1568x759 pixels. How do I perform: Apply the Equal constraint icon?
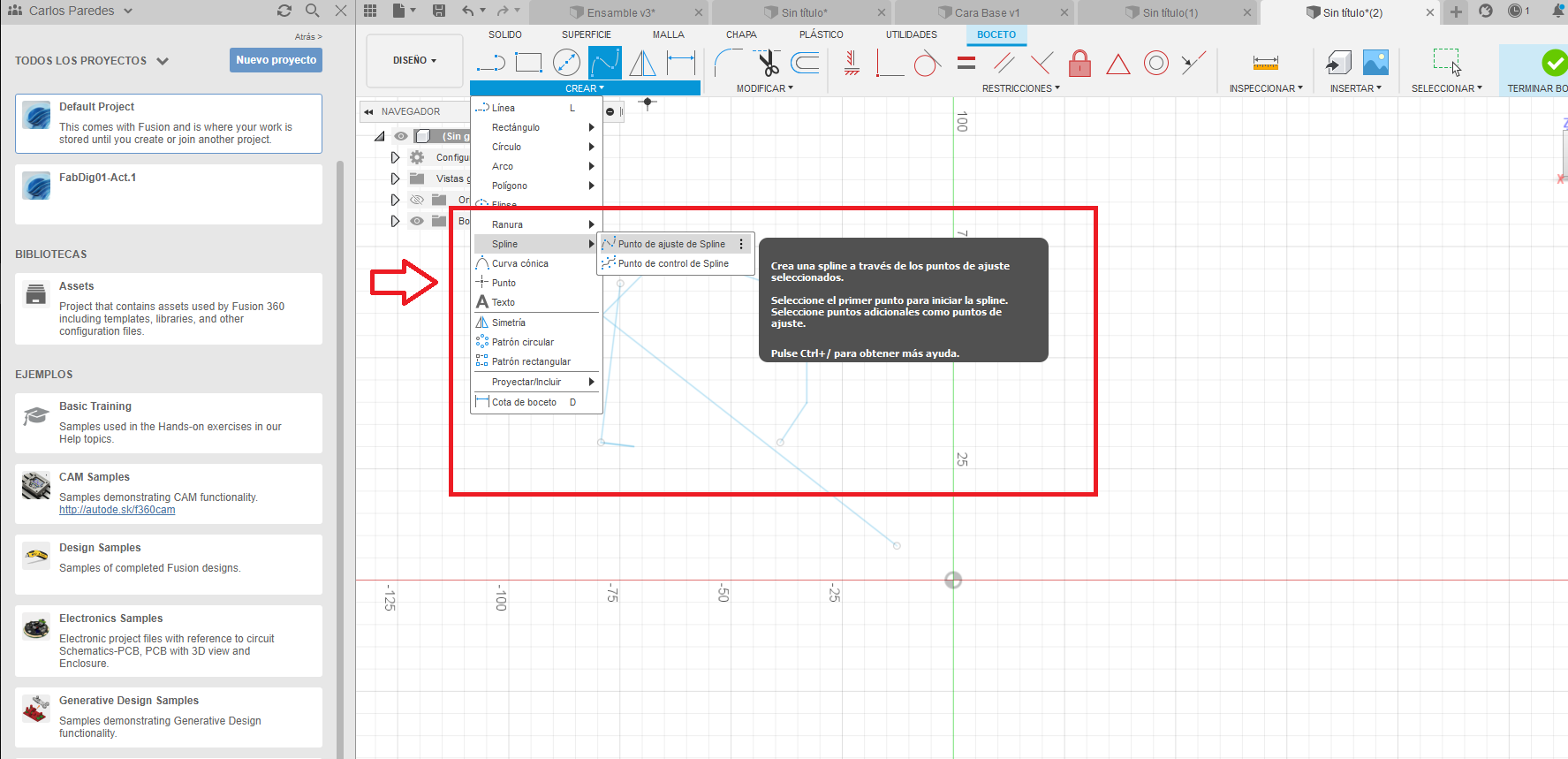966,63
